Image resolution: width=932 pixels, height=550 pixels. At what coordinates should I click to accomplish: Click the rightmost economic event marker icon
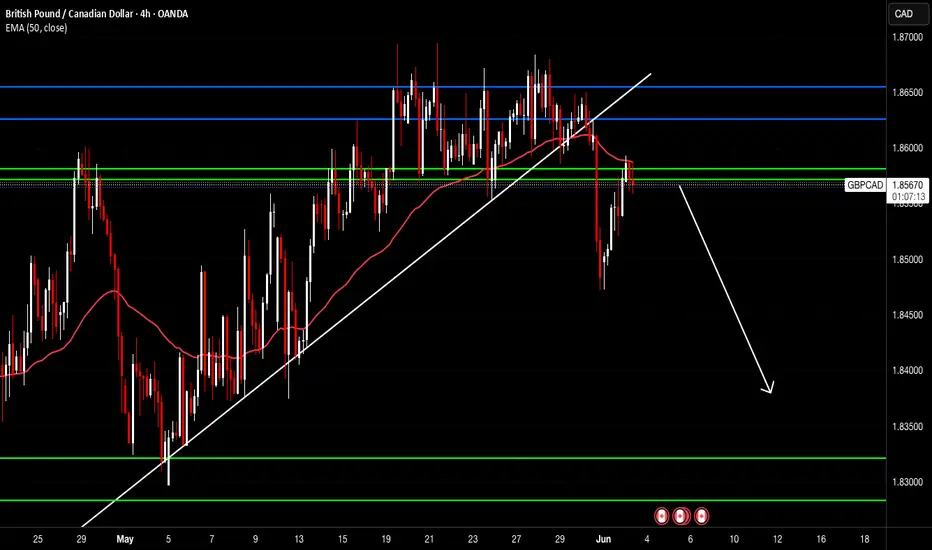tap(701, 516)
